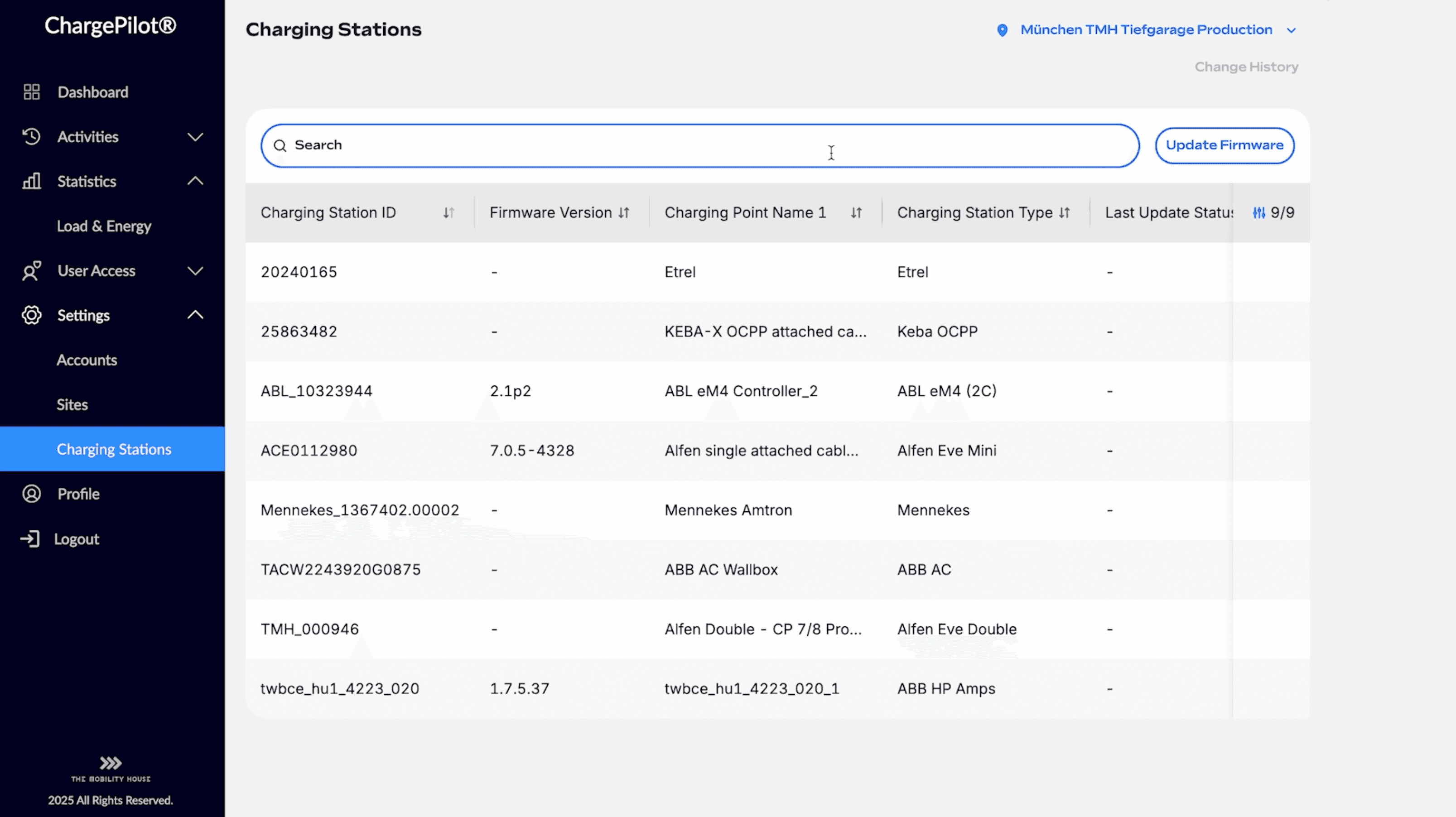This screenshot has height=817, width=1456.
Task: Click the Profile avatar icon
Action: (x=32, y=494)
